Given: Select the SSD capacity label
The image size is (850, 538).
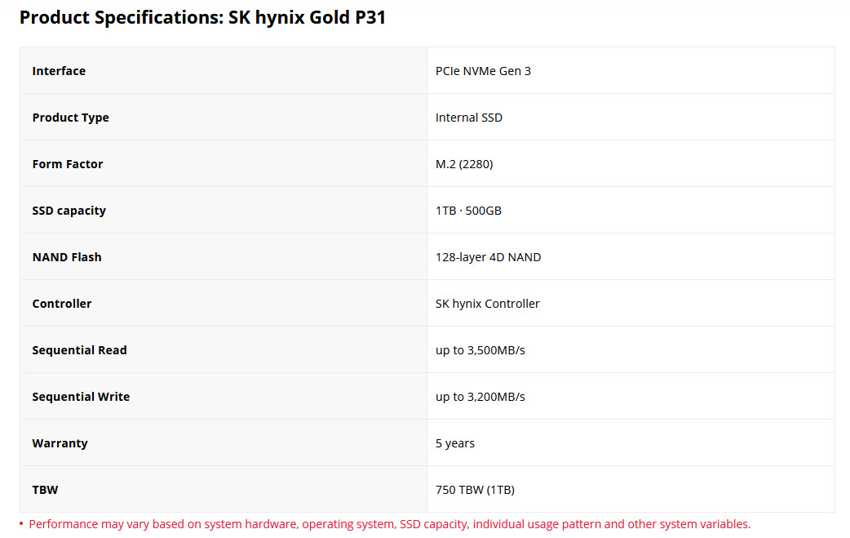Looking at the screenshot, I should pos(69,211).
